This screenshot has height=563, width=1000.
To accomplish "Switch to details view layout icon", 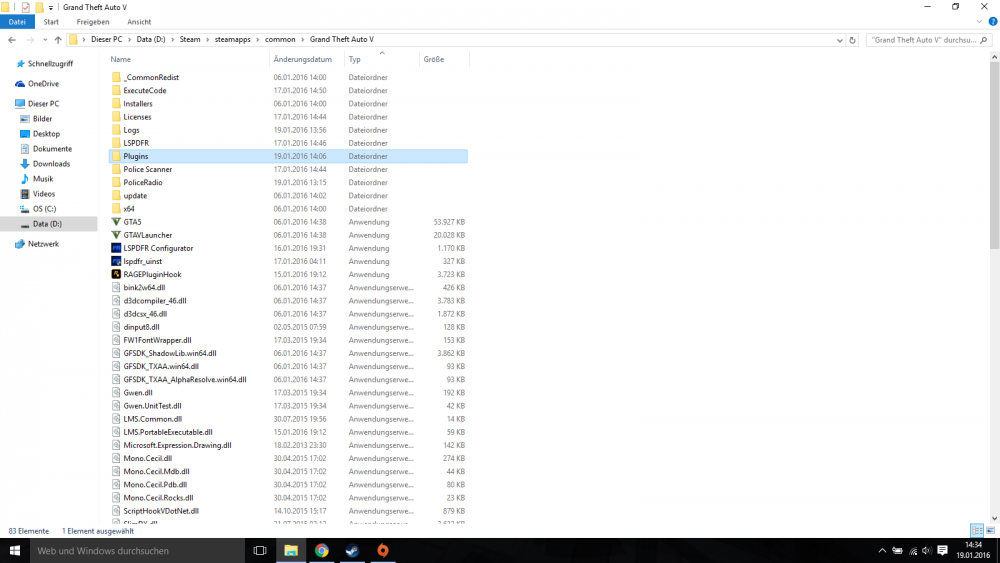I will tap(976, 530).
